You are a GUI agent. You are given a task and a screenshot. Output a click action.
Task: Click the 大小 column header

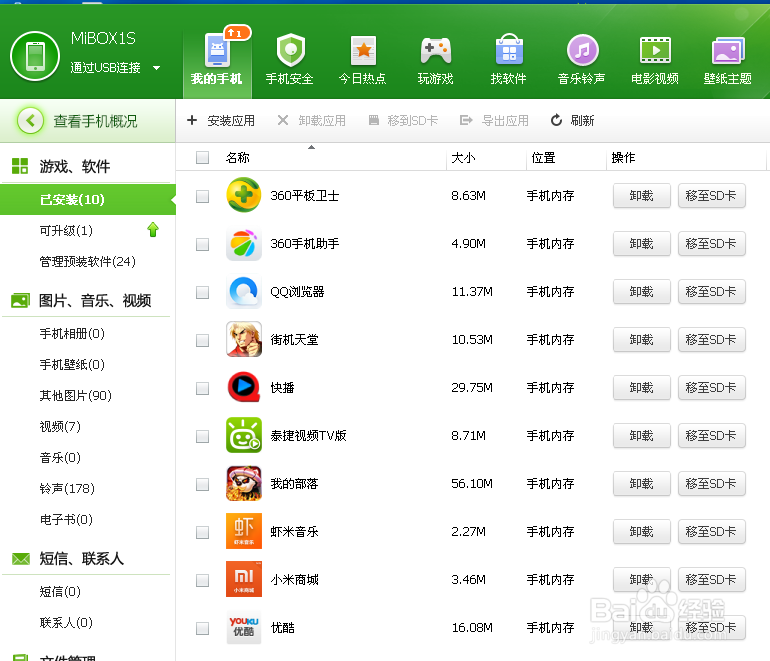tap(463, 158)
